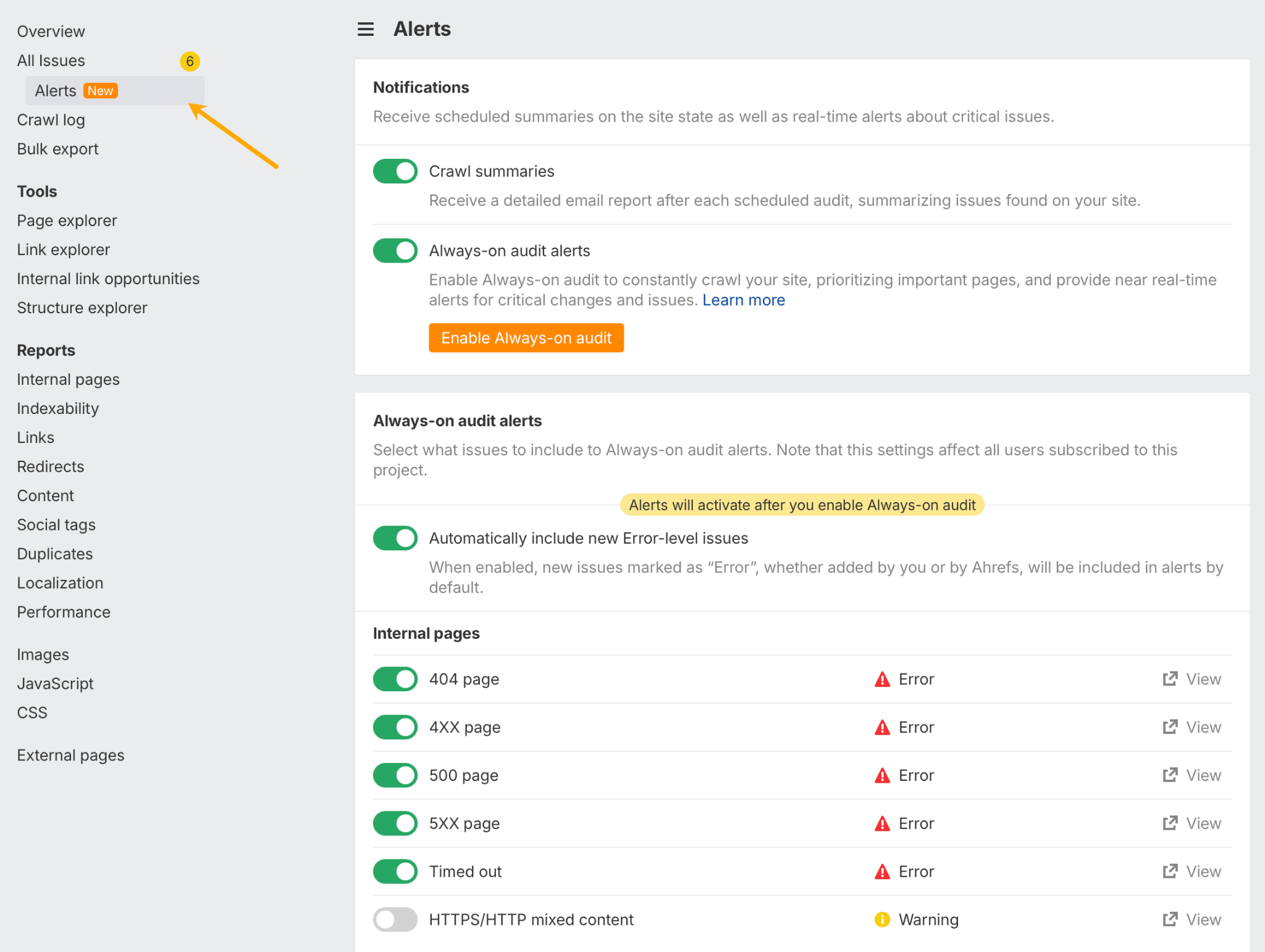Screen dimensions: 1265x952
Task: Enable HTTPS/HTTP mixed content alerts
Action: click(395, 919)
